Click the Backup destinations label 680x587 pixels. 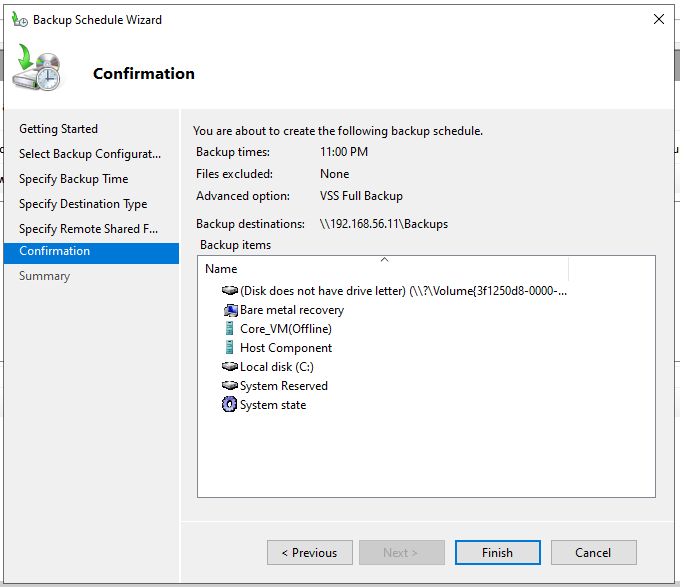coord(250,224)
